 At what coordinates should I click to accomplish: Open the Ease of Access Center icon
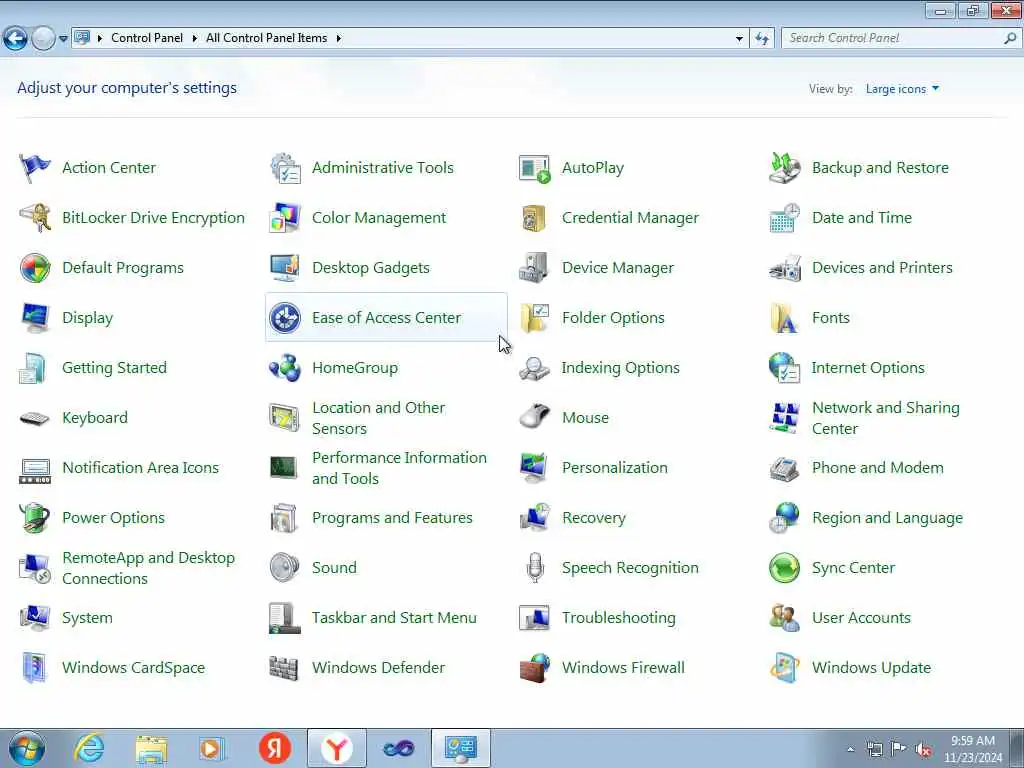(x=285, y=318)
